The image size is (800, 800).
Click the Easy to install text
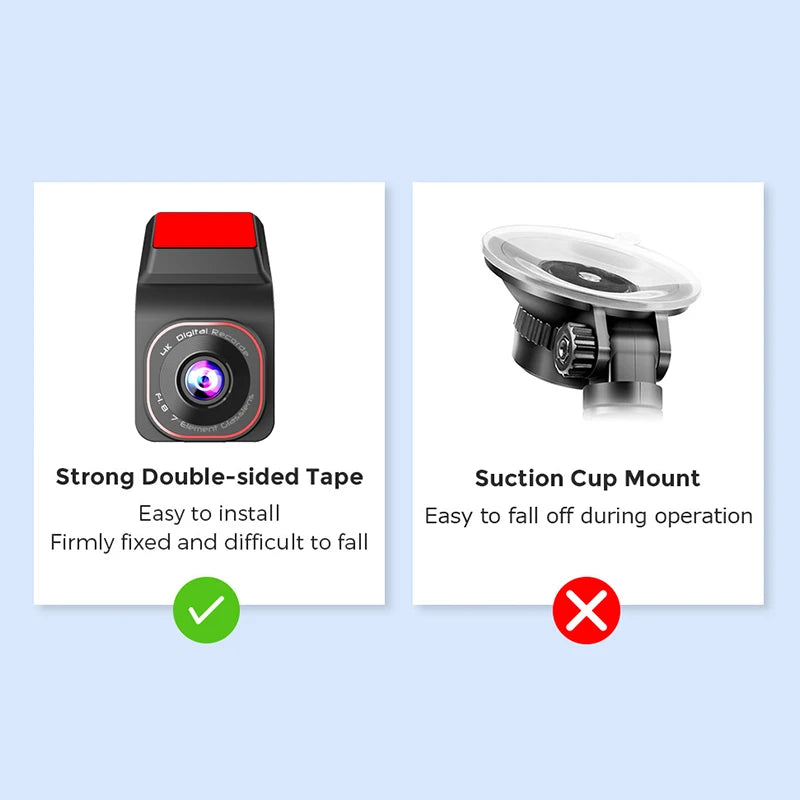coord(209,513)
